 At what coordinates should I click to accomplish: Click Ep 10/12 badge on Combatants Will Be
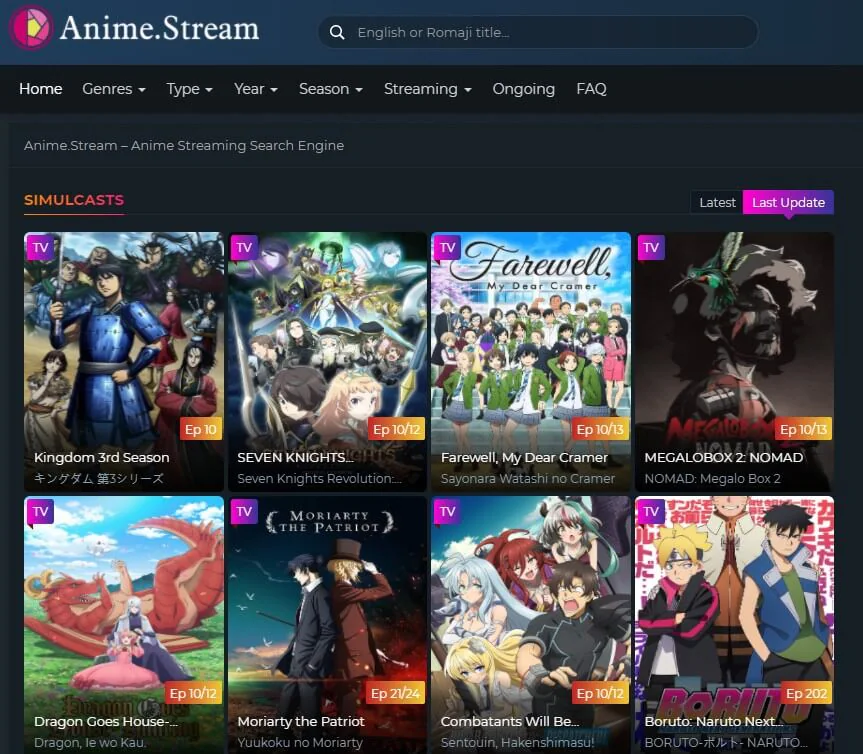tap(600, 693)
